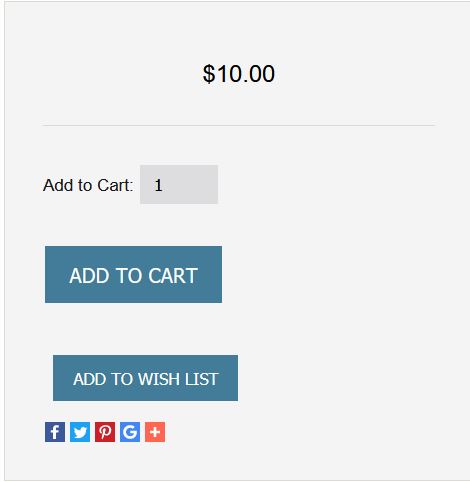Share the product via Google

130,432
